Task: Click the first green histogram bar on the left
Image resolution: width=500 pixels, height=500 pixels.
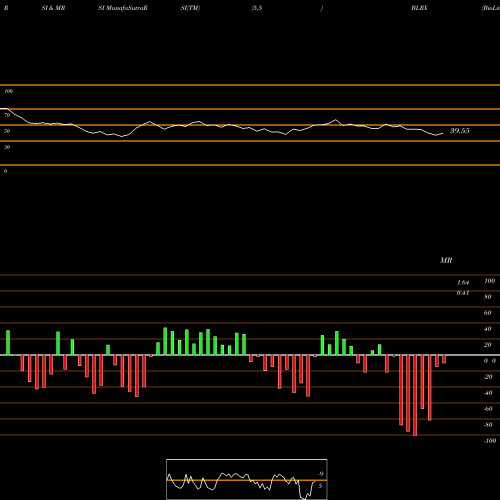Action: click(8, 343)
